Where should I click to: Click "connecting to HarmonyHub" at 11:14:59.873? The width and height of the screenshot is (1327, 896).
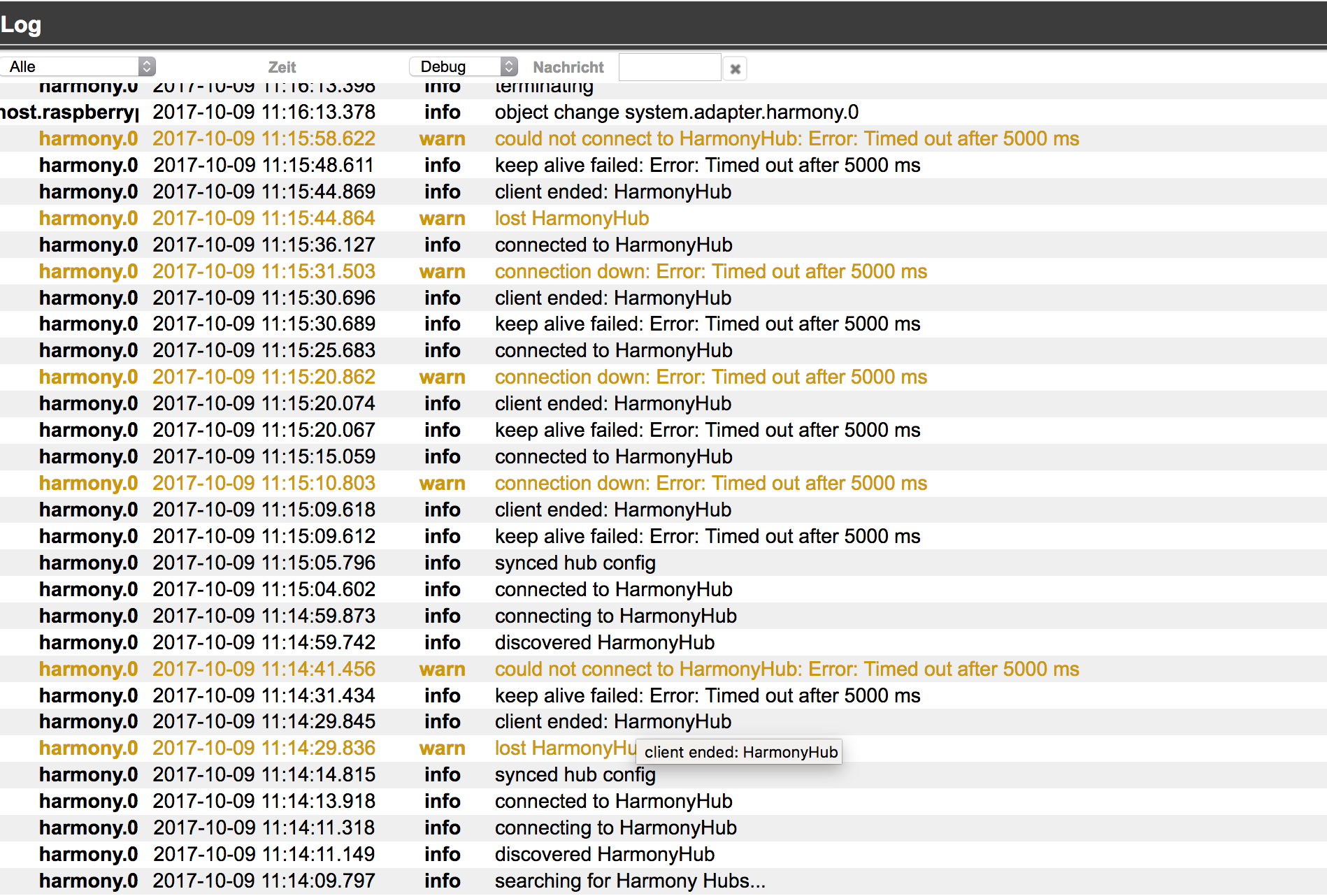click(615, 616)
